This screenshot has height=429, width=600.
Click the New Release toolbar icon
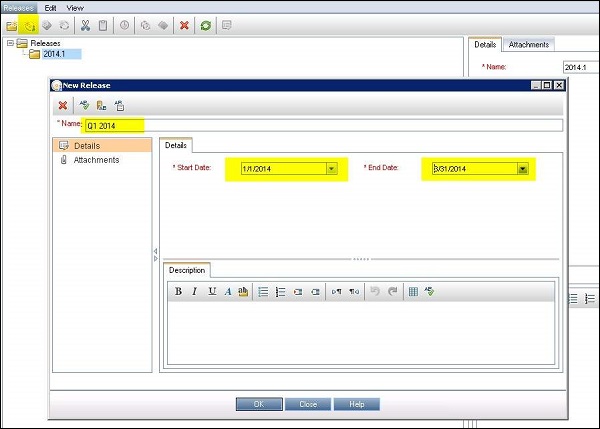point(29,25)
